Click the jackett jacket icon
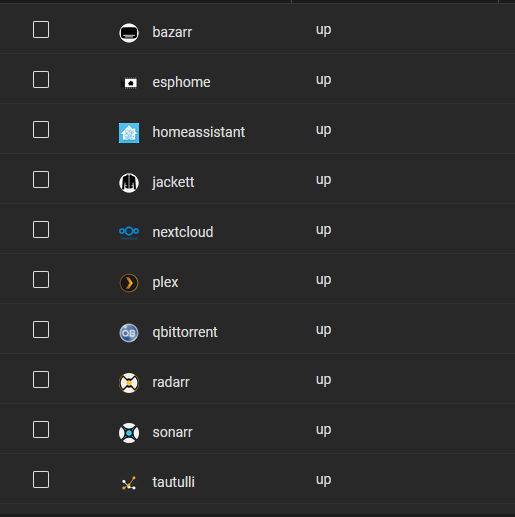The width and height of the screenshot is (515, 517). tap(129, 183)
